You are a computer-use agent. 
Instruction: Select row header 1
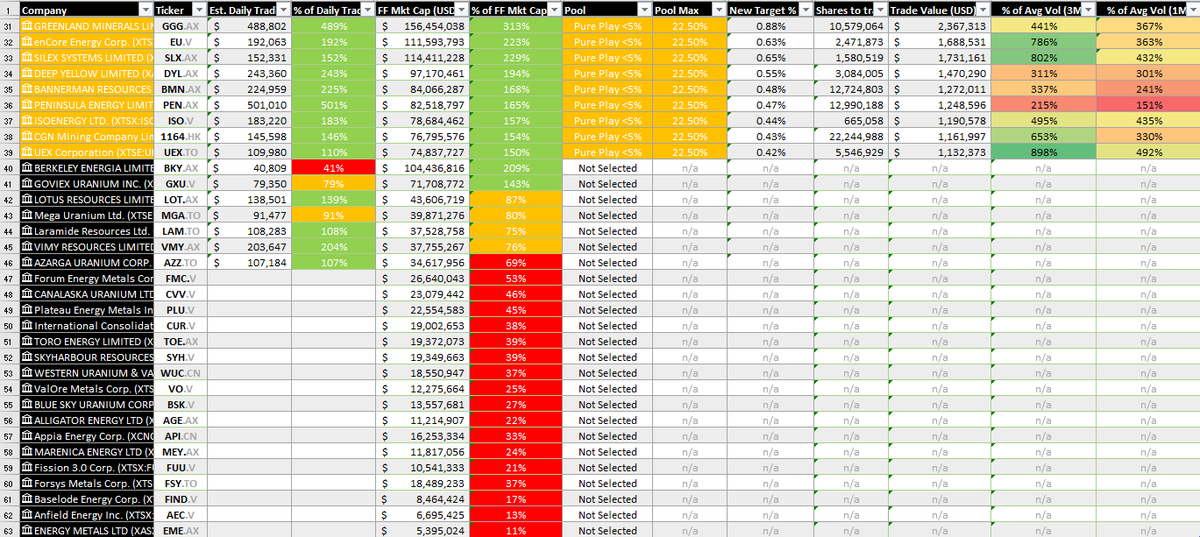pyautogui.click(x=9, y=10)
